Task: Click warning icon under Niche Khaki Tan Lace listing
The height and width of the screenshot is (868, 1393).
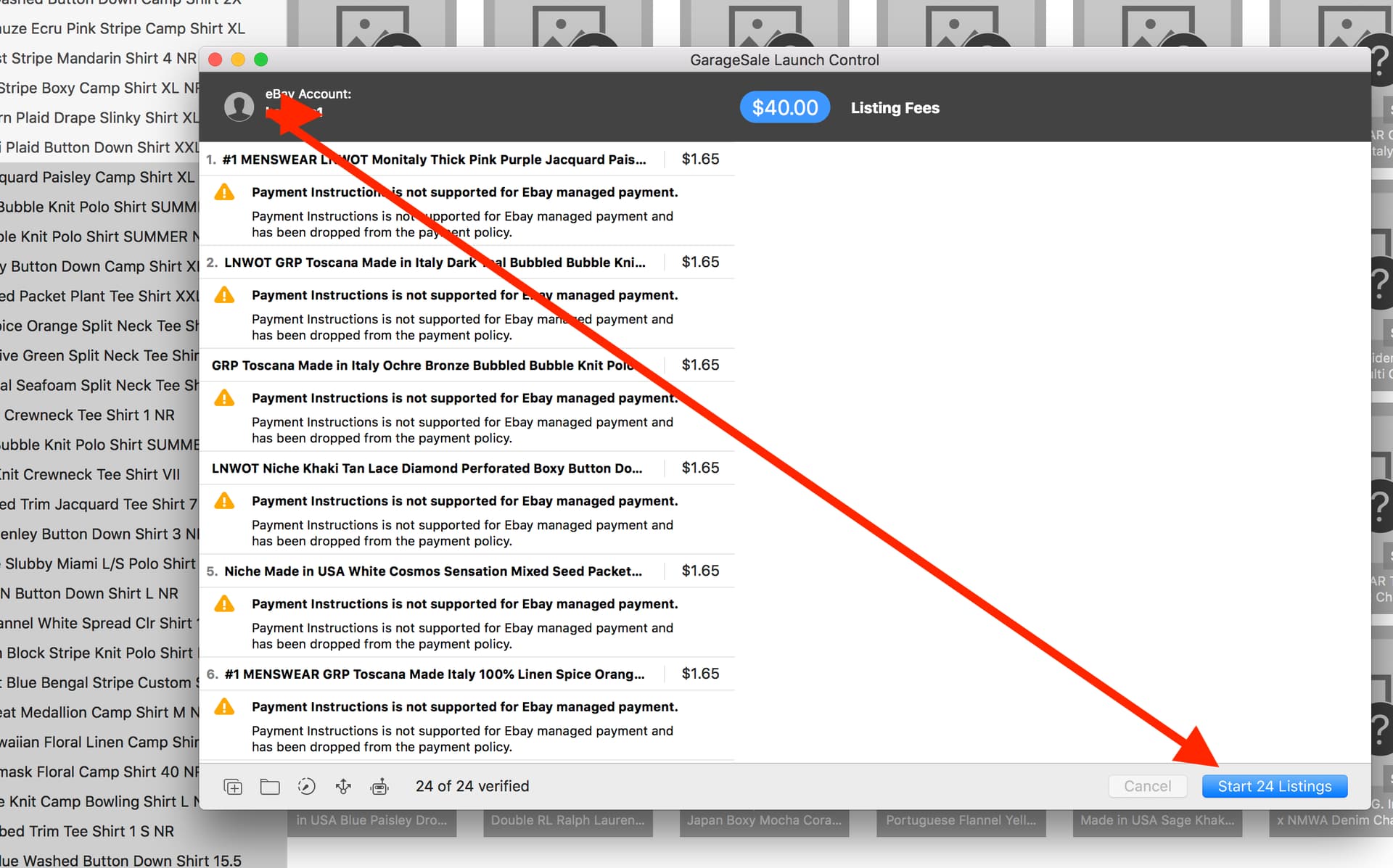Action: 225,501
